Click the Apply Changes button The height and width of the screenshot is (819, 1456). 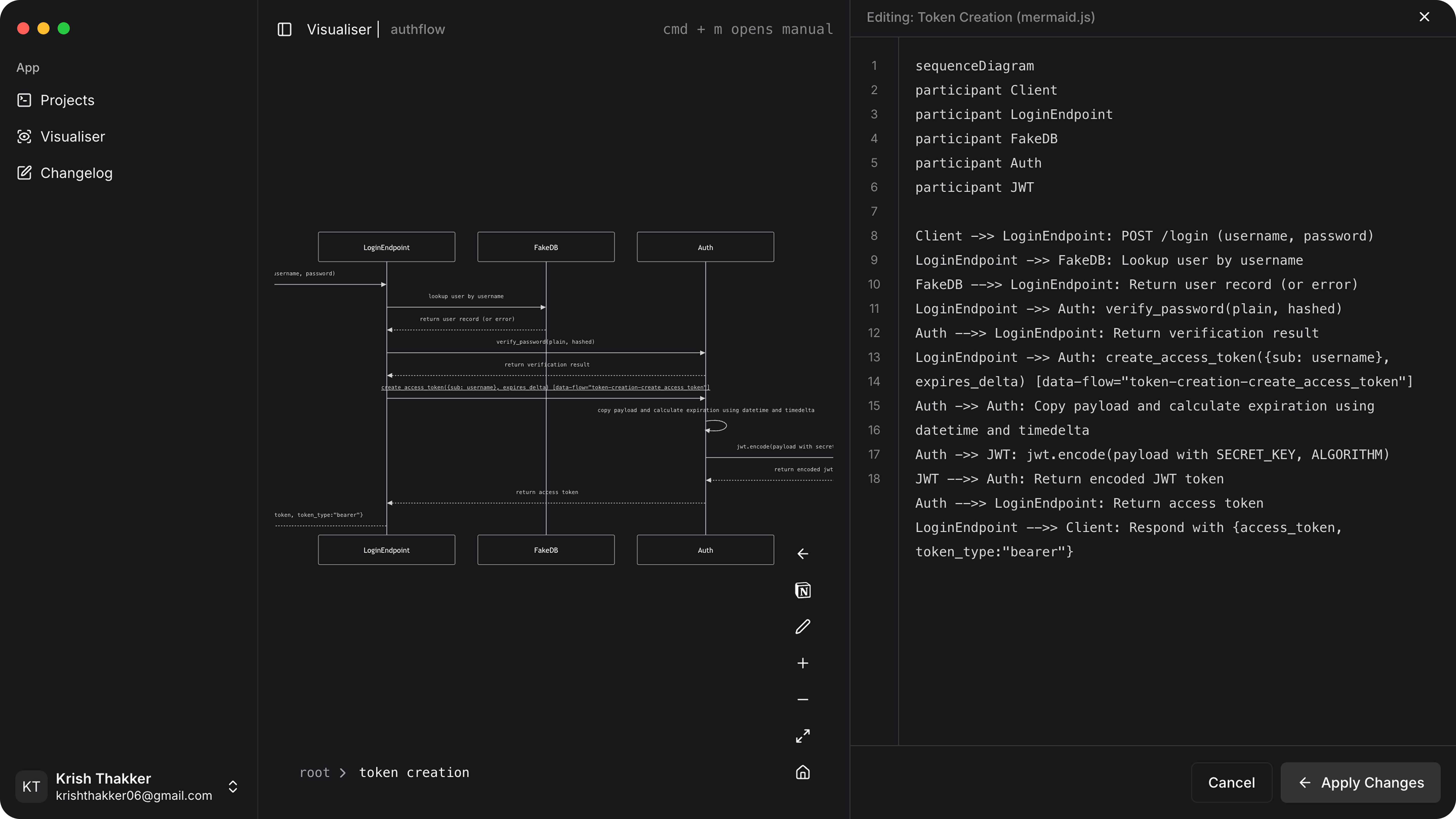point(1360,782)
